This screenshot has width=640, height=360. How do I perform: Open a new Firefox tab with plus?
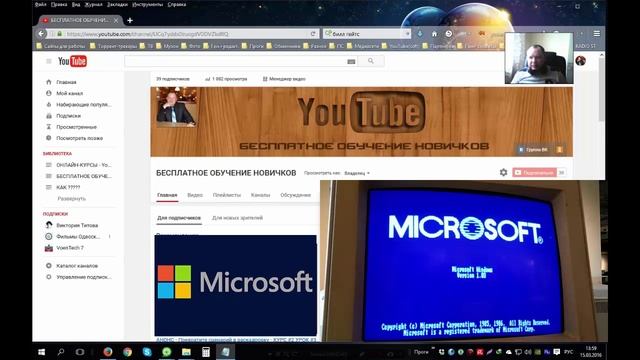[x=130, y=20]
